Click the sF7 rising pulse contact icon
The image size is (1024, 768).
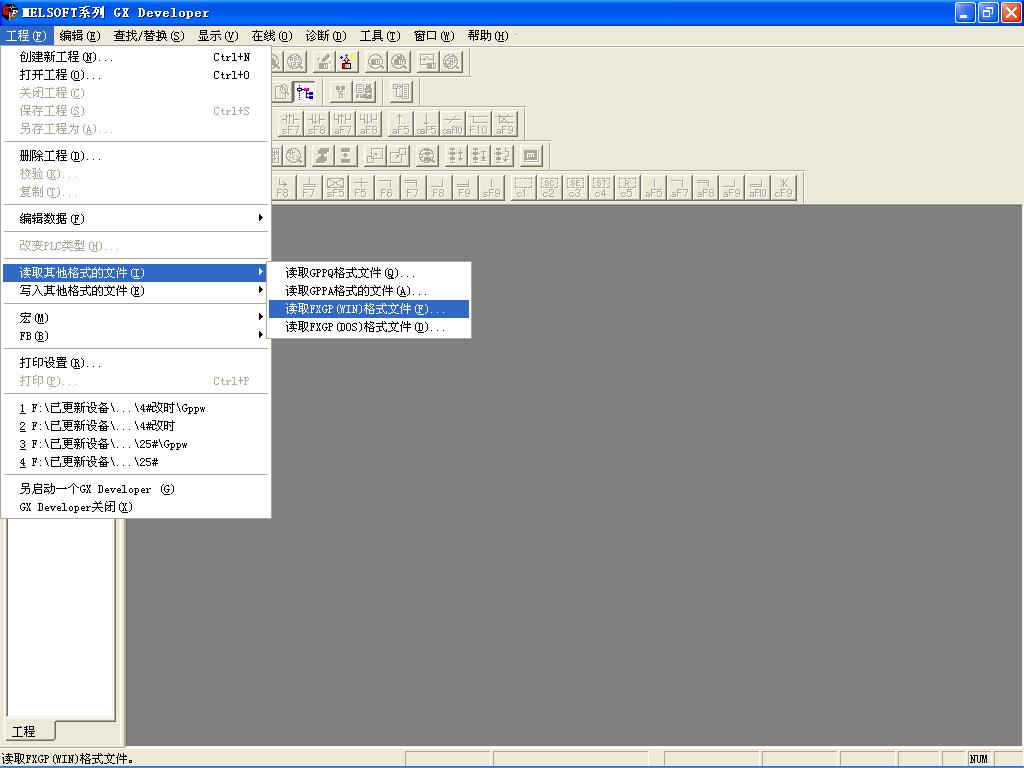tap(290, 123)
